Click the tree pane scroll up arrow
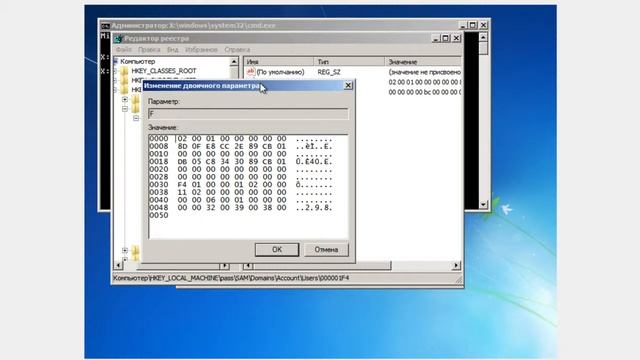640x360 pixels. pos(234,62)
